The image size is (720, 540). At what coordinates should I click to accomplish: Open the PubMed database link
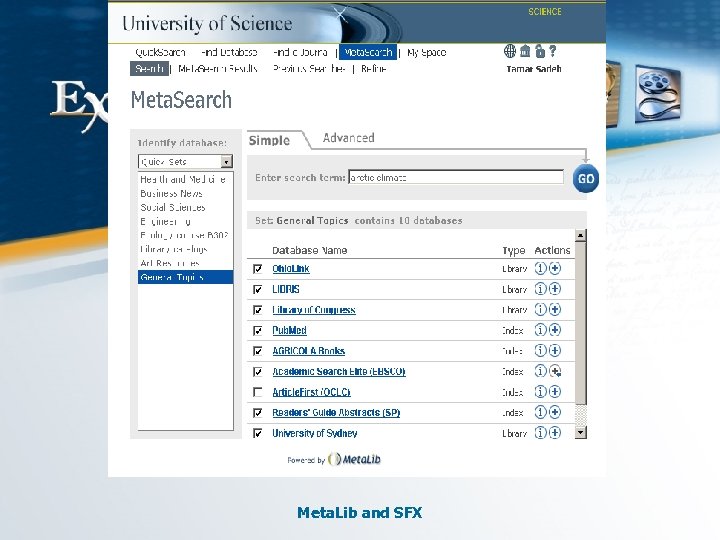point(289,330)
